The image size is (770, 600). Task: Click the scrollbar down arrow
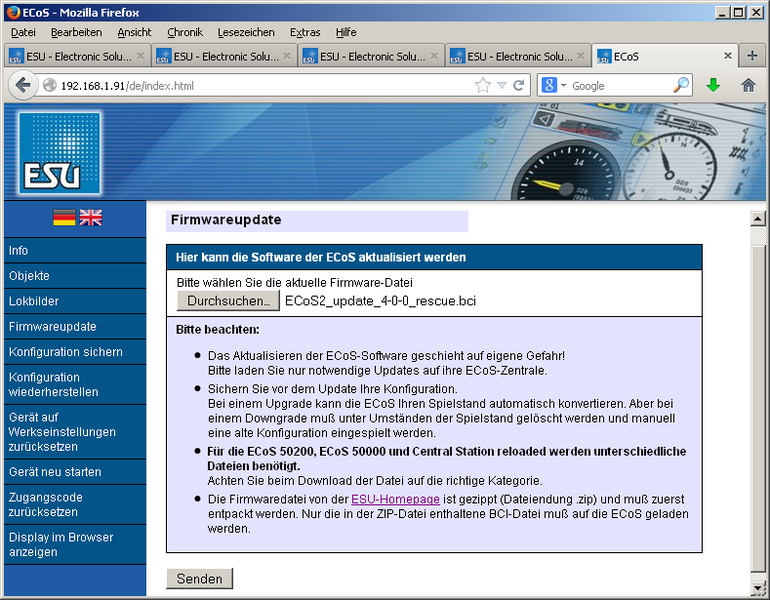tap(758, 587)
